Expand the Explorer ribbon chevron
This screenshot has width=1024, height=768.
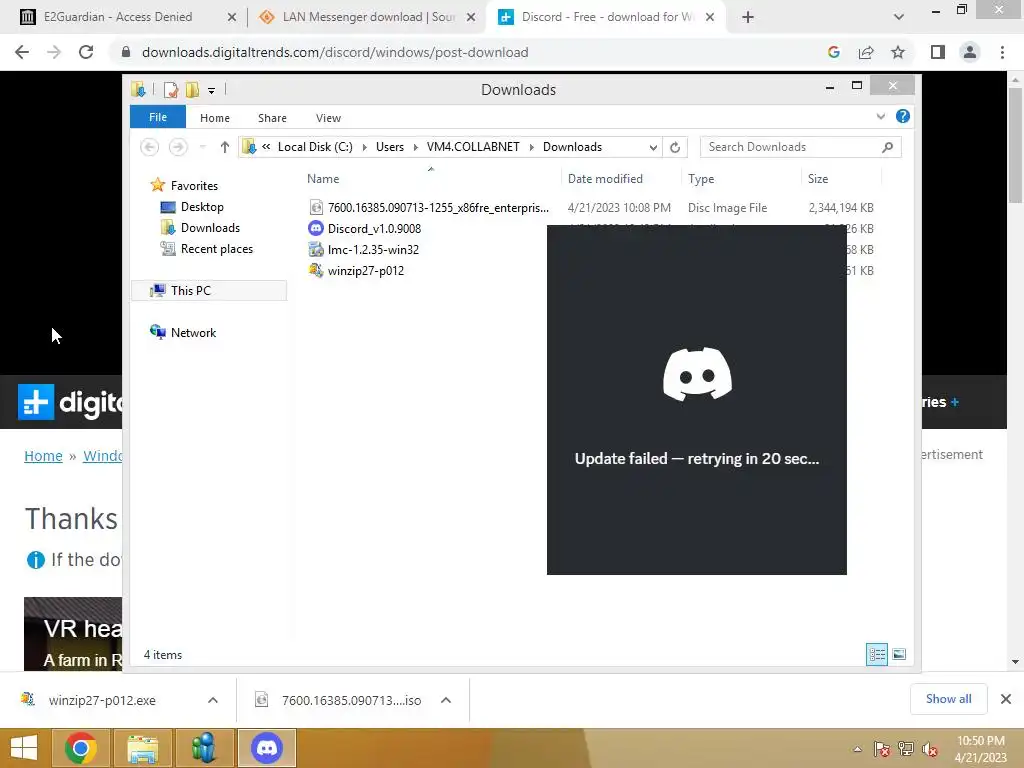[881, 116]
